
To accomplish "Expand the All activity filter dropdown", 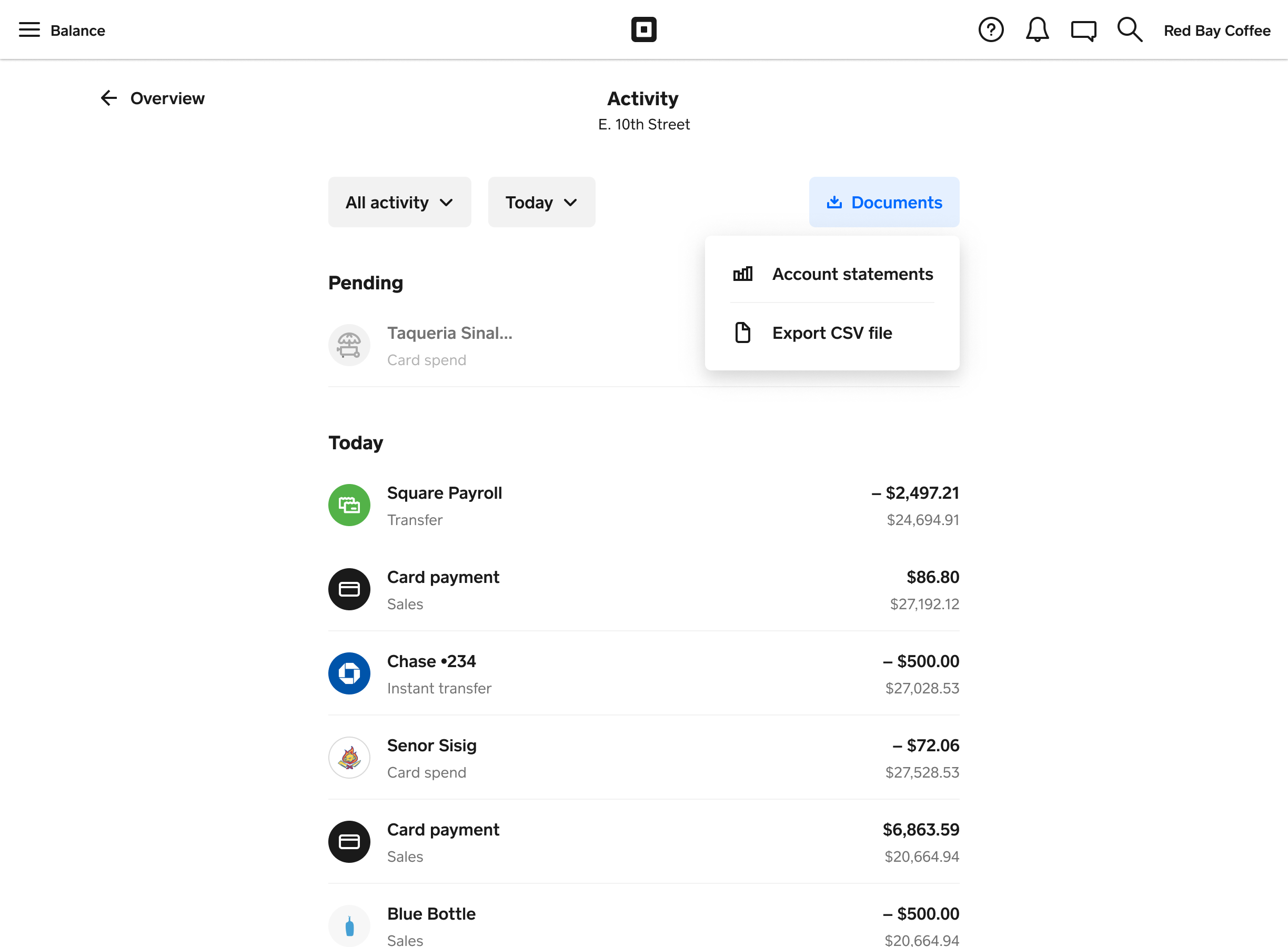I will 399,203.
